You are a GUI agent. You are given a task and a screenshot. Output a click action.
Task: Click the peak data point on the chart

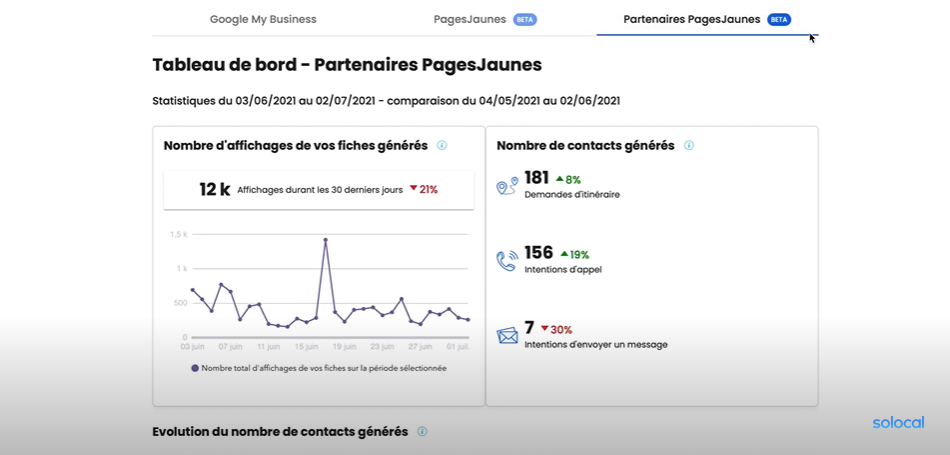pos(325,240)
